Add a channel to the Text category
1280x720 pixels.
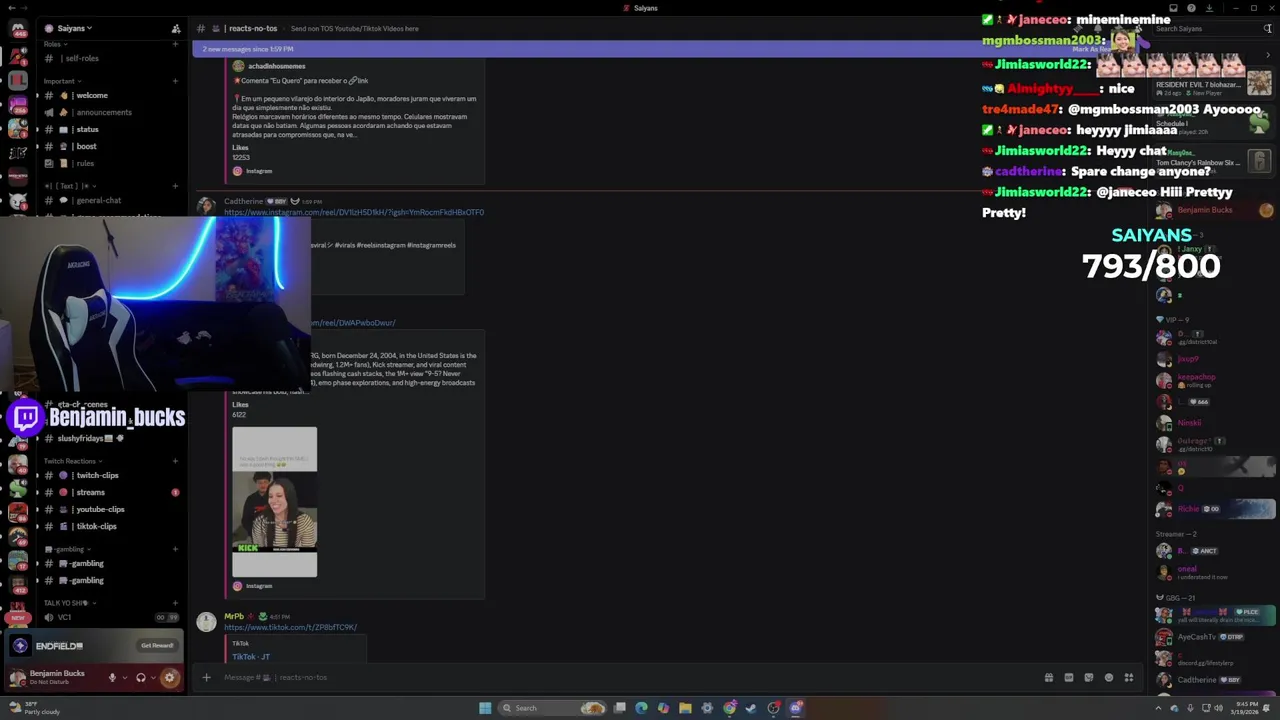(175, 186)
